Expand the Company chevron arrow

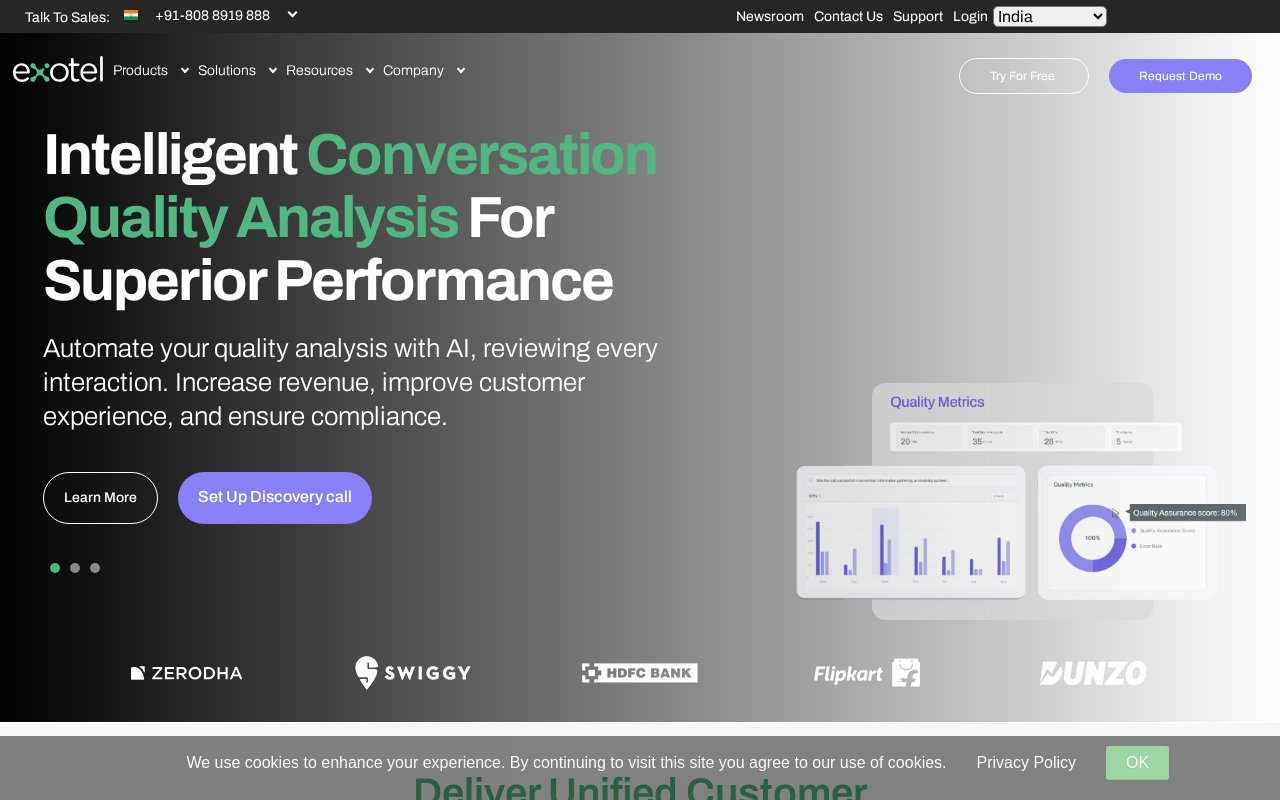coord(460,70)
